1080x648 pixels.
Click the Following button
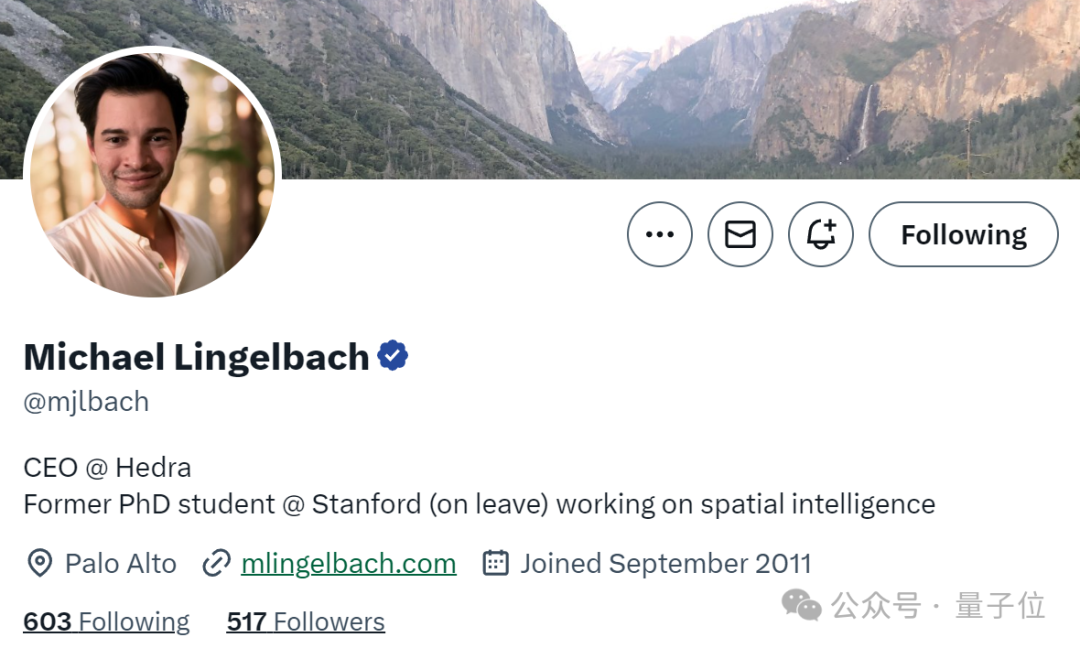[x=963, y=235]
